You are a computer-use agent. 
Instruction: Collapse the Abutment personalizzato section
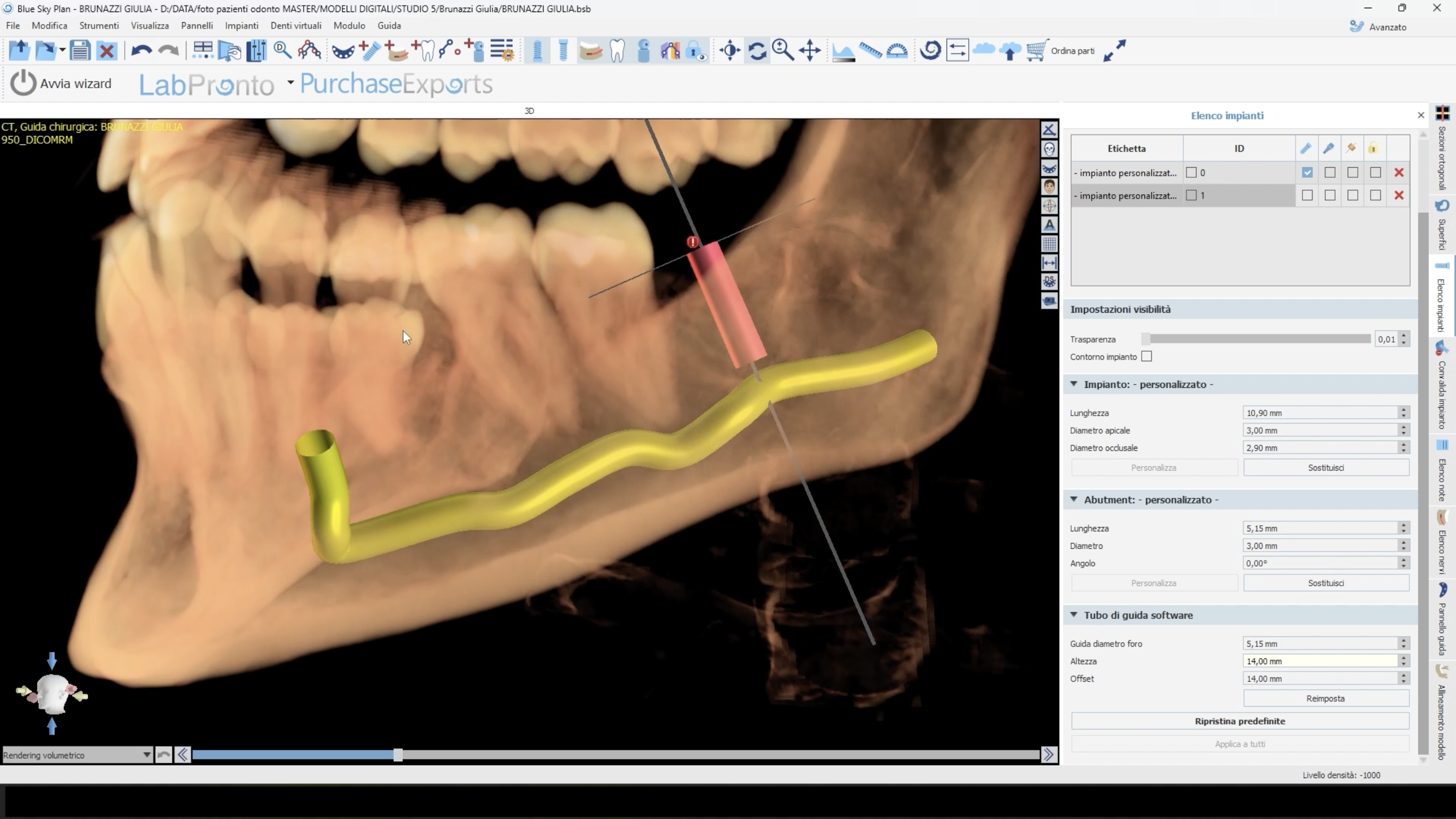pos(1074,500)
